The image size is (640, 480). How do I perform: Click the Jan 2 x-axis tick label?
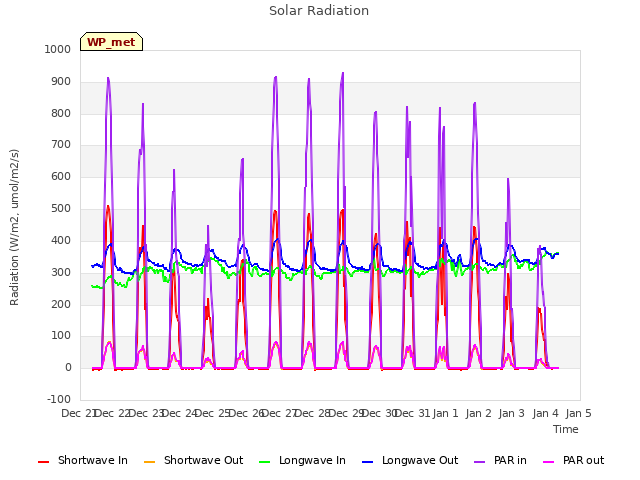pyautogui.click(x=478, y=413)
